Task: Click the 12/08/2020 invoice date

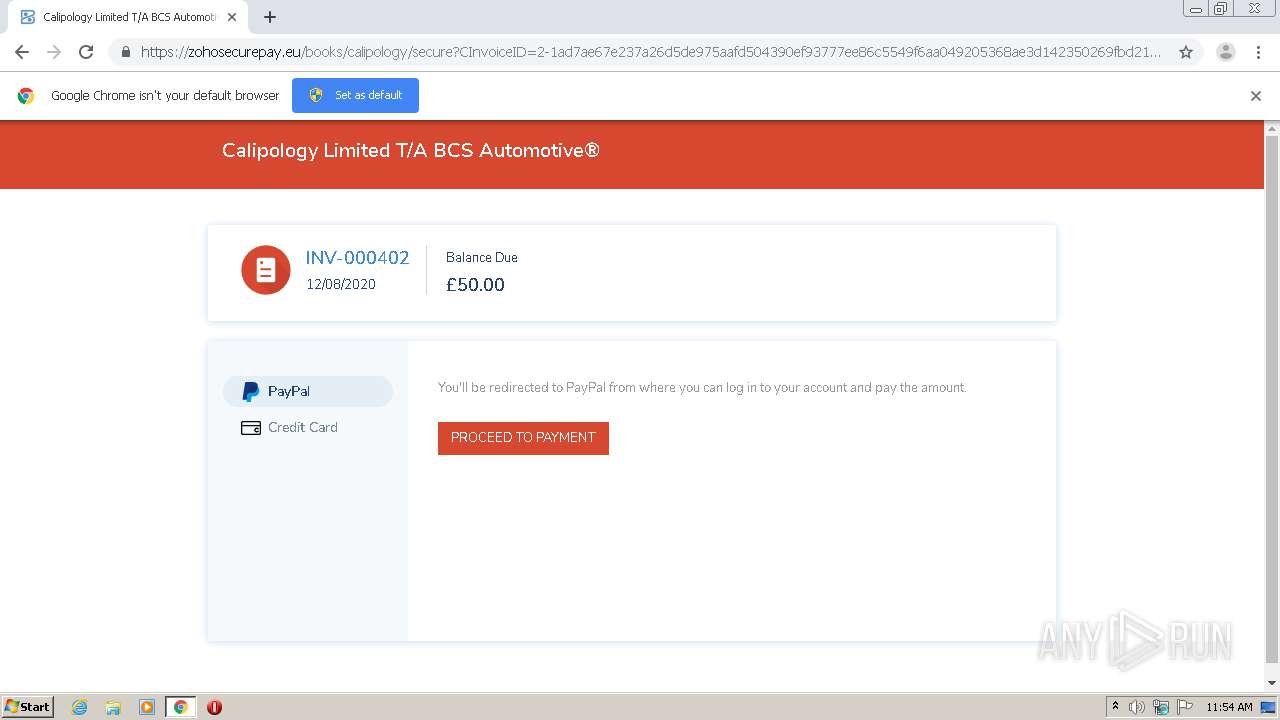Action: (341, 285)
